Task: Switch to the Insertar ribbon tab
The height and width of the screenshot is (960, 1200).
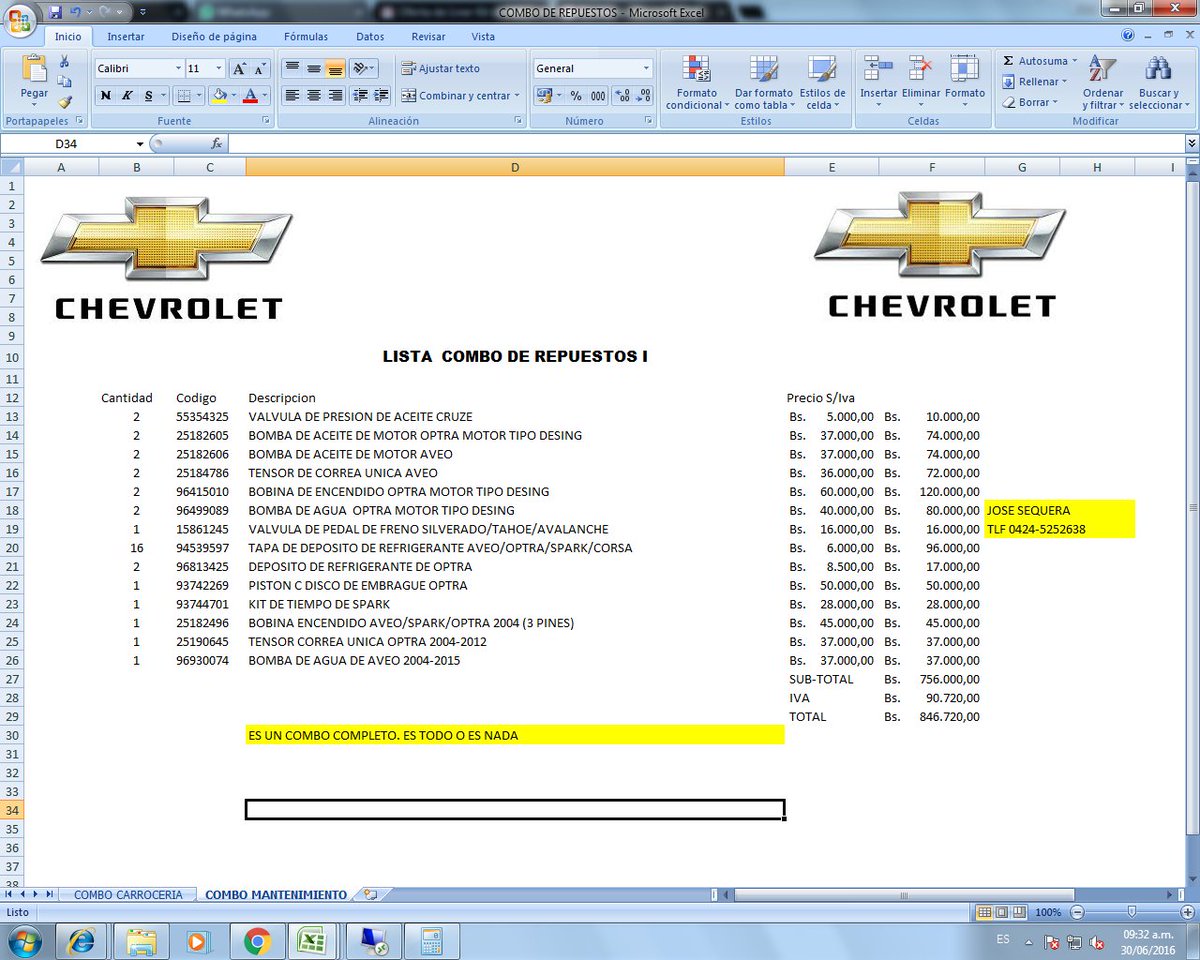Action: [126, 37]
